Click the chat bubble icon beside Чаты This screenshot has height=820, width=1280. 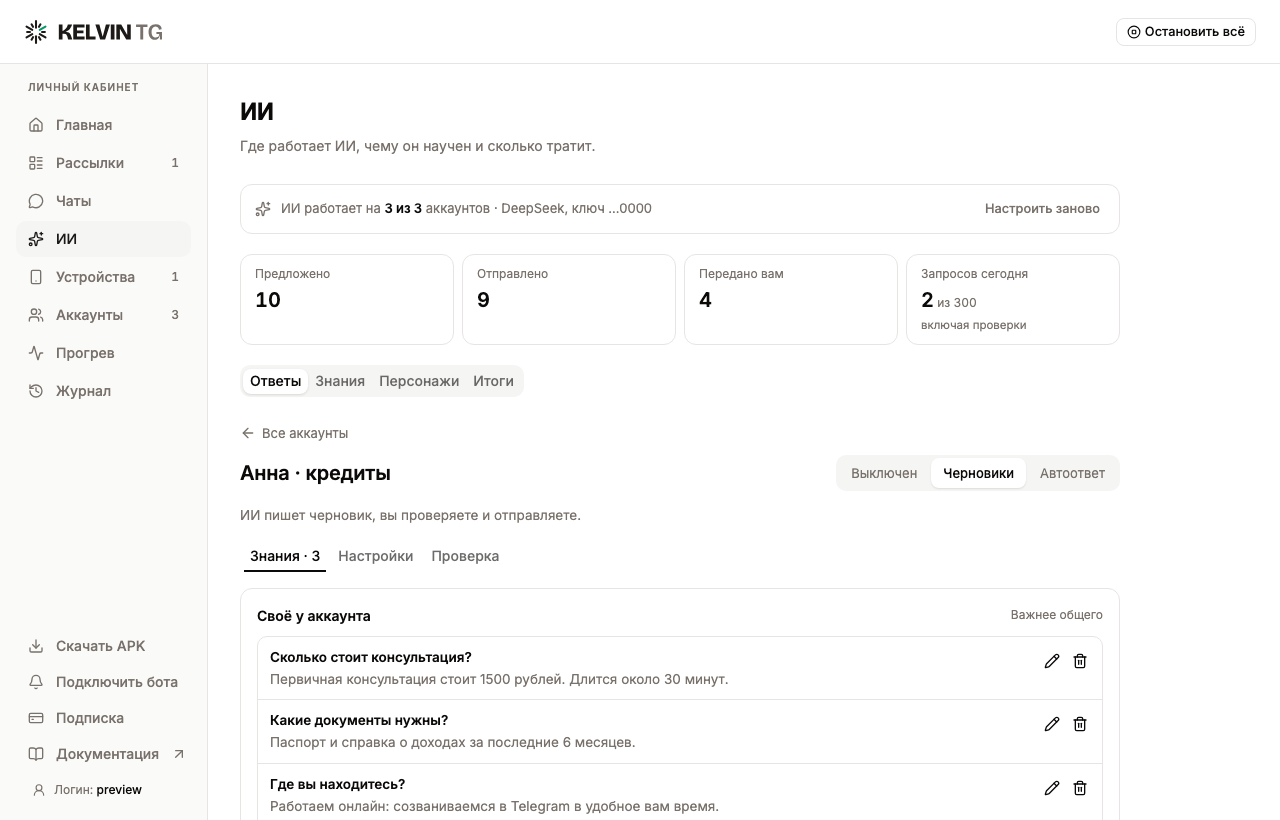[x=36, y=201]
